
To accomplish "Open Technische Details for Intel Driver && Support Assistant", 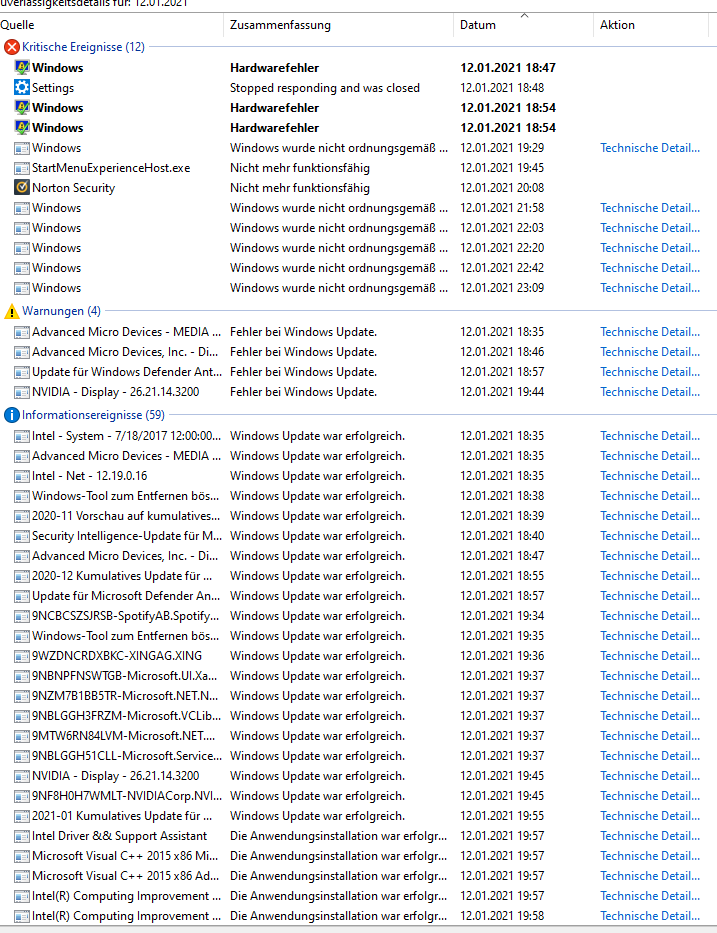I will coord(650,837).
